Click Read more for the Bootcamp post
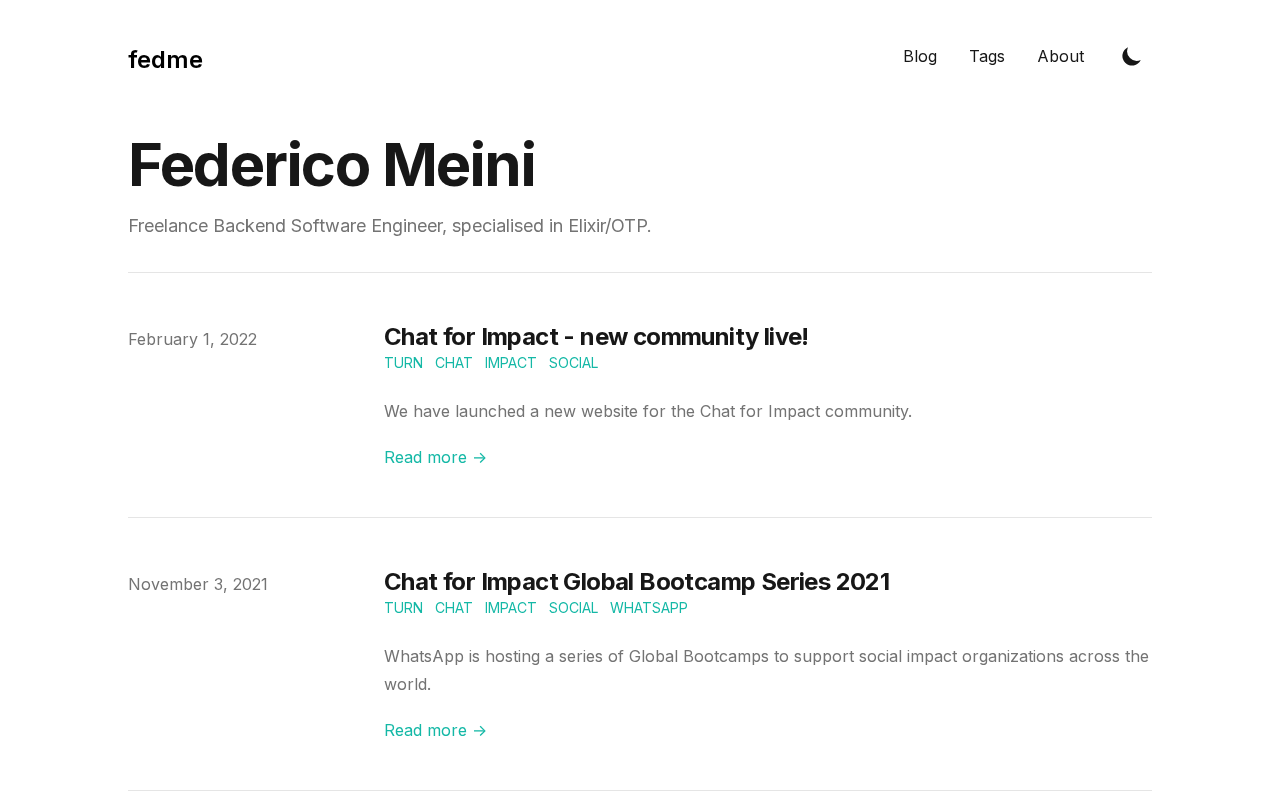The image size is (1280, 800). click(435, 730)
